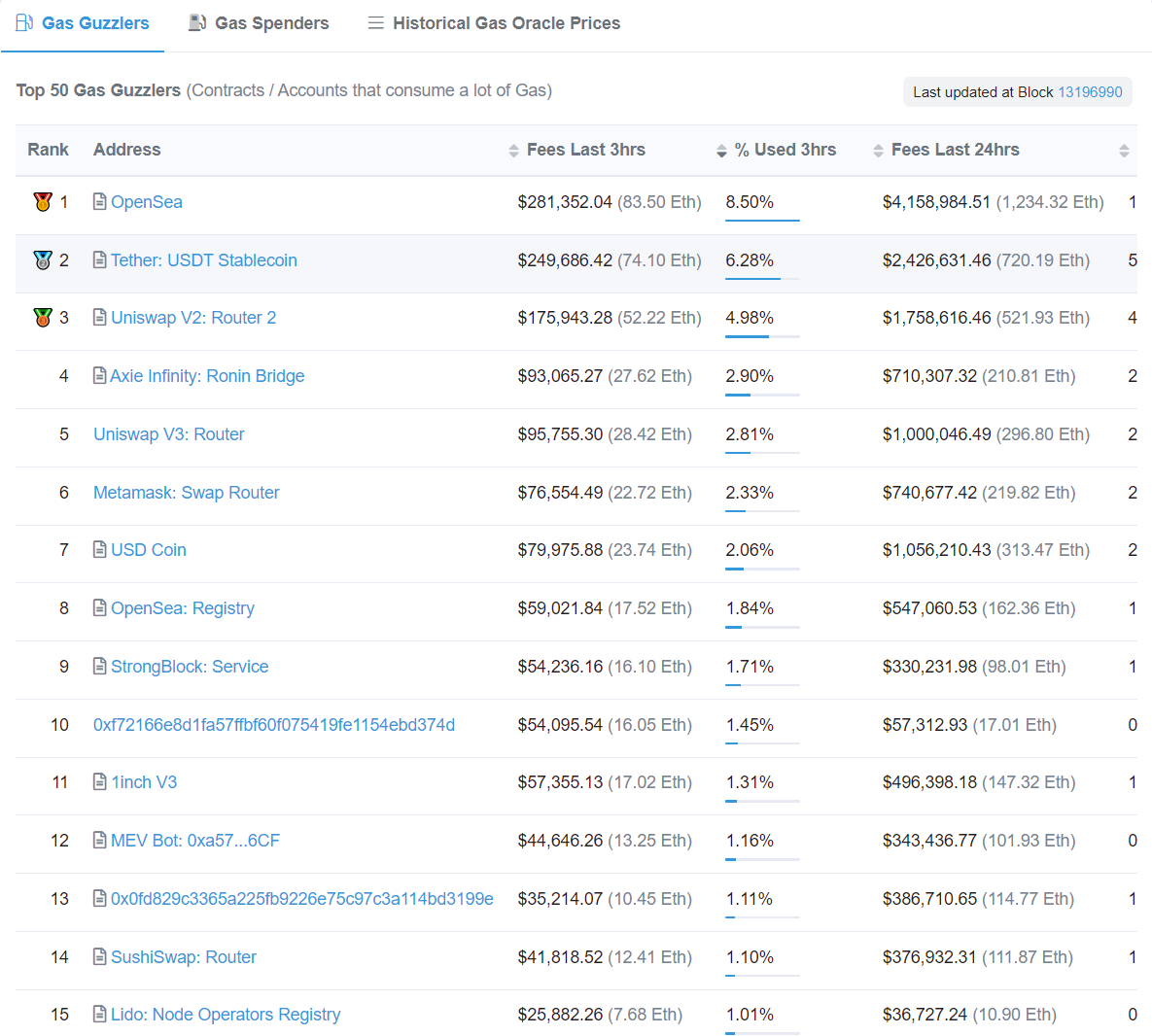Click contract icon next to USD Coin
The image size is (1152, 1036).
(x=100, y=549)
